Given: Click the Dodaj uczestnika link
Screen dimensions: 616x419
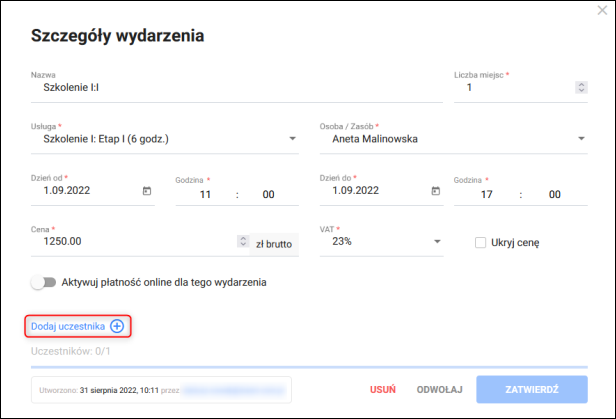Looking at the screenshot, I should [68, 326].
